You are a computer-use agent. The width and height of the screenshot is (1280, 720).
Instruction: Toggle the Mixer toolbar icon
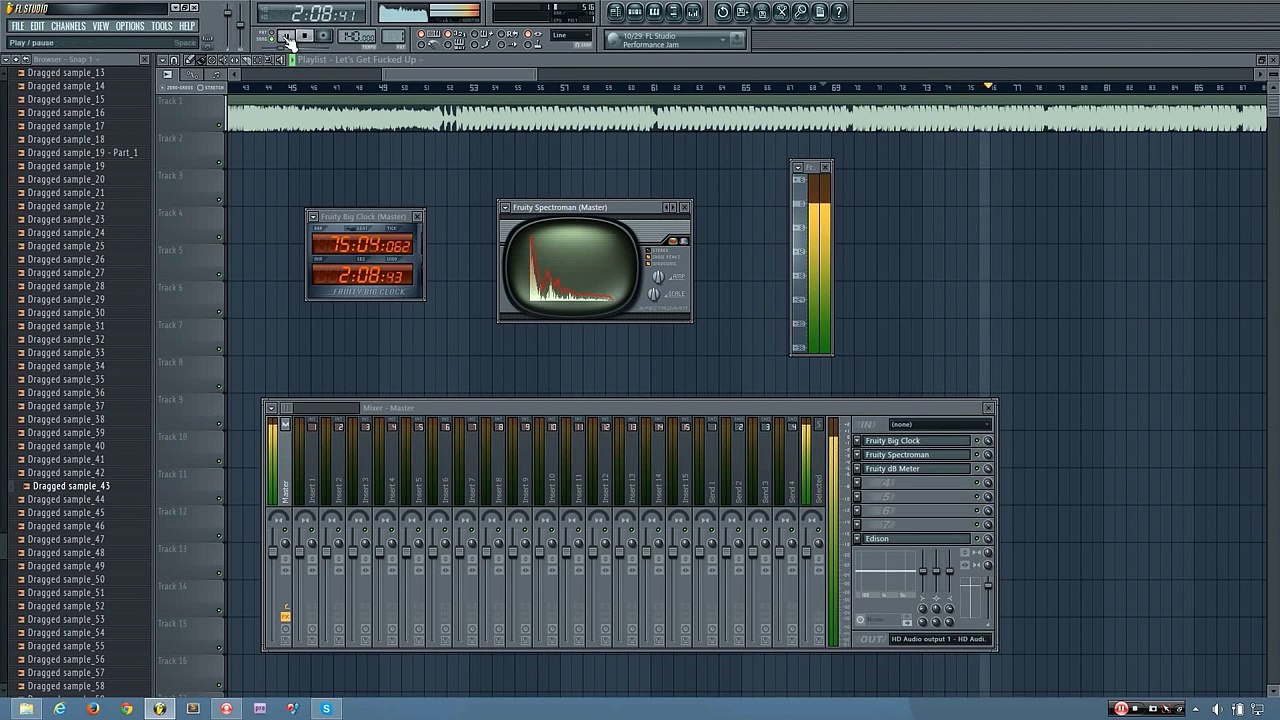tap(693, 12)
